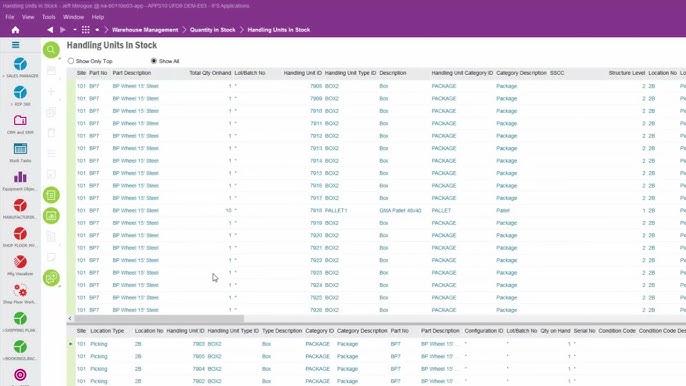Open the View menu

pos(28,17)
